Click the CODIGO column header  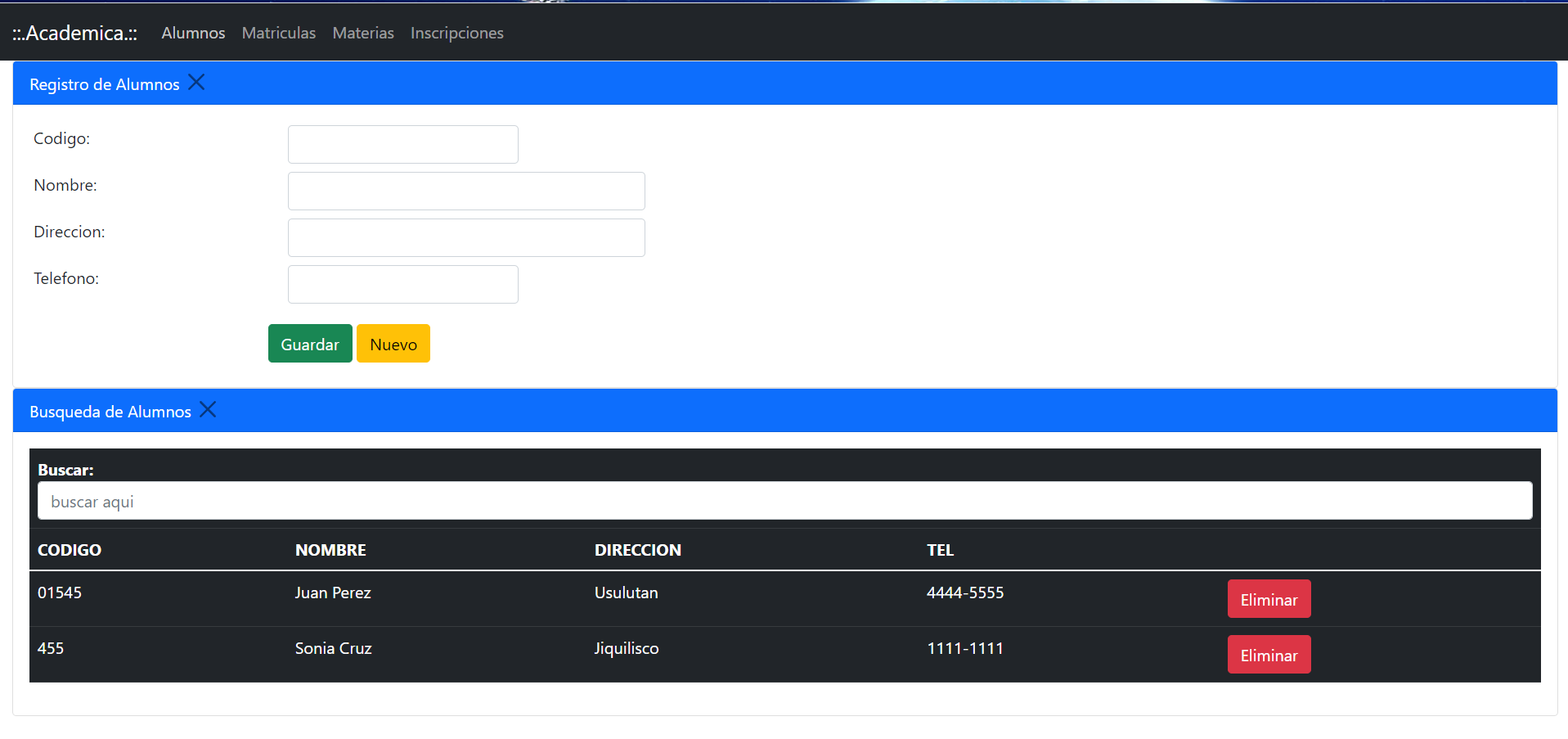pos(70,550)
